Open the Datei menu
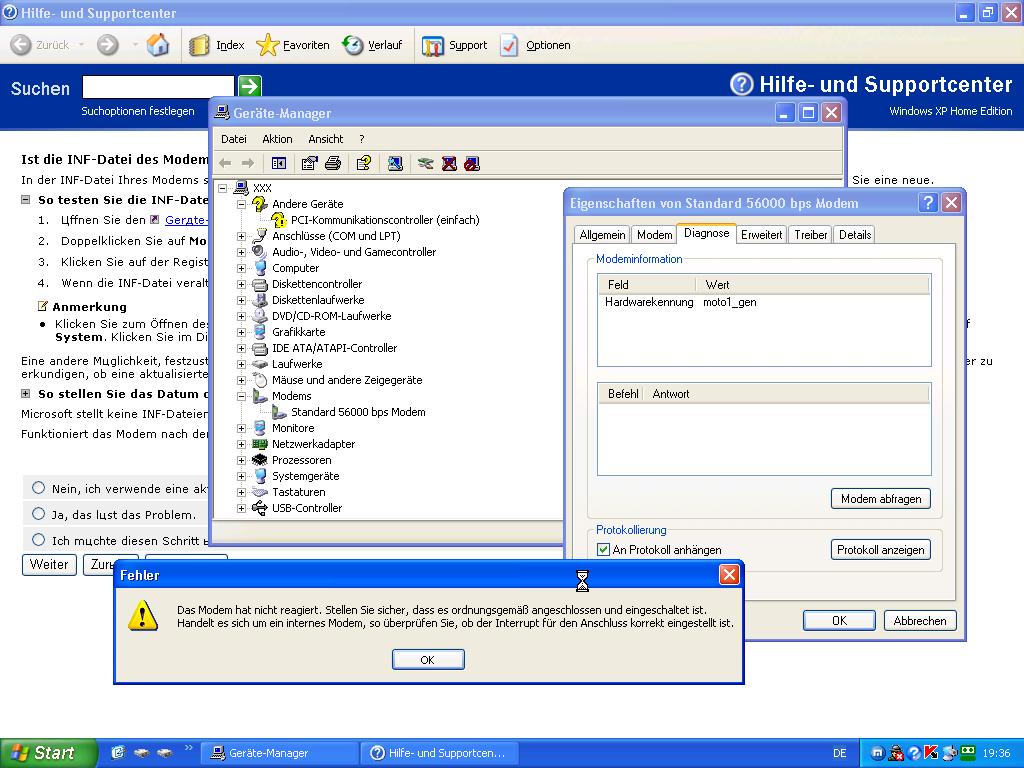This screenshot has width=1024, height=768. (x=234, y=139)
